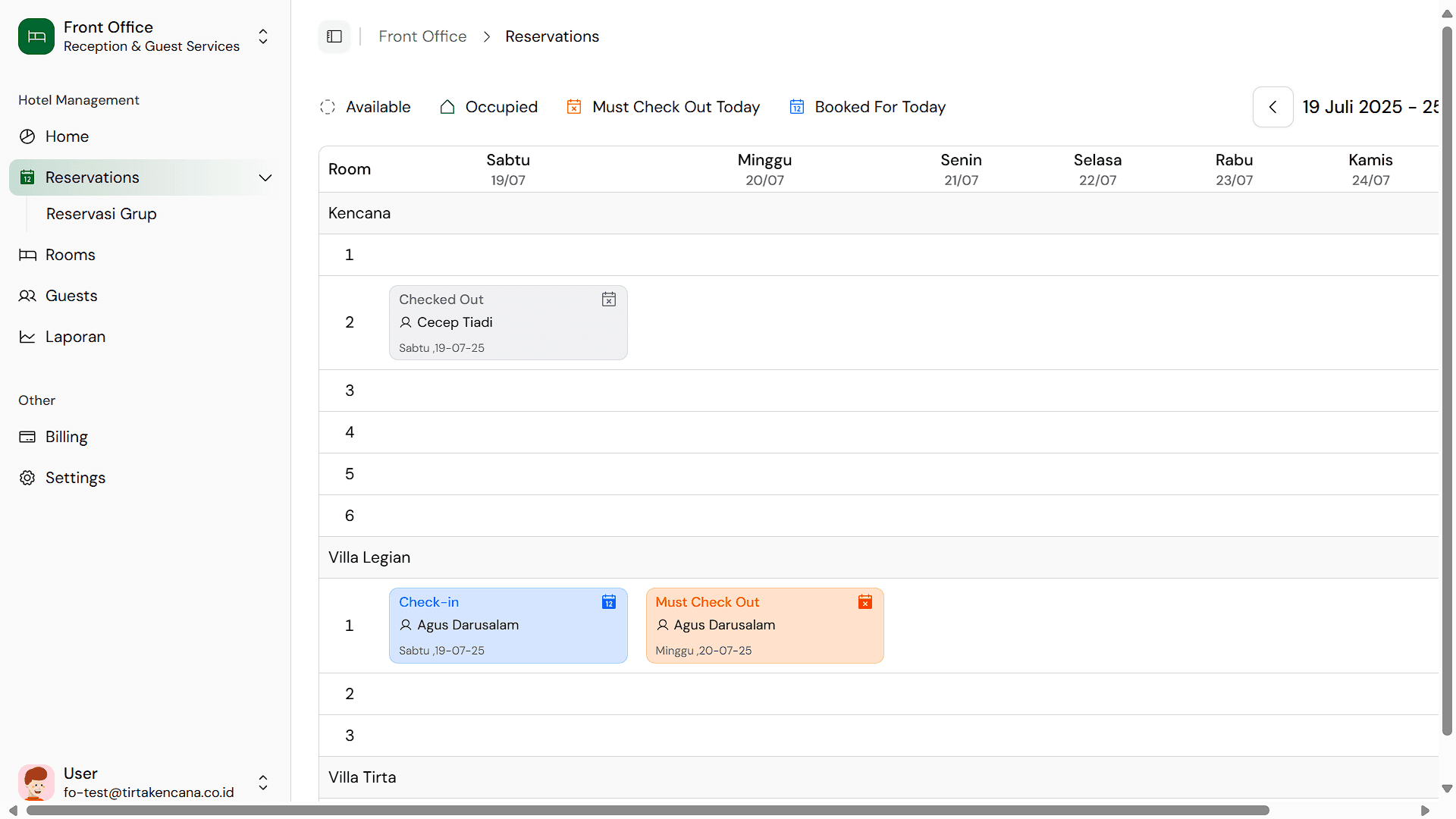
Task: Toggle the sidebar collapse icon
Action: (x=334, y=36)
